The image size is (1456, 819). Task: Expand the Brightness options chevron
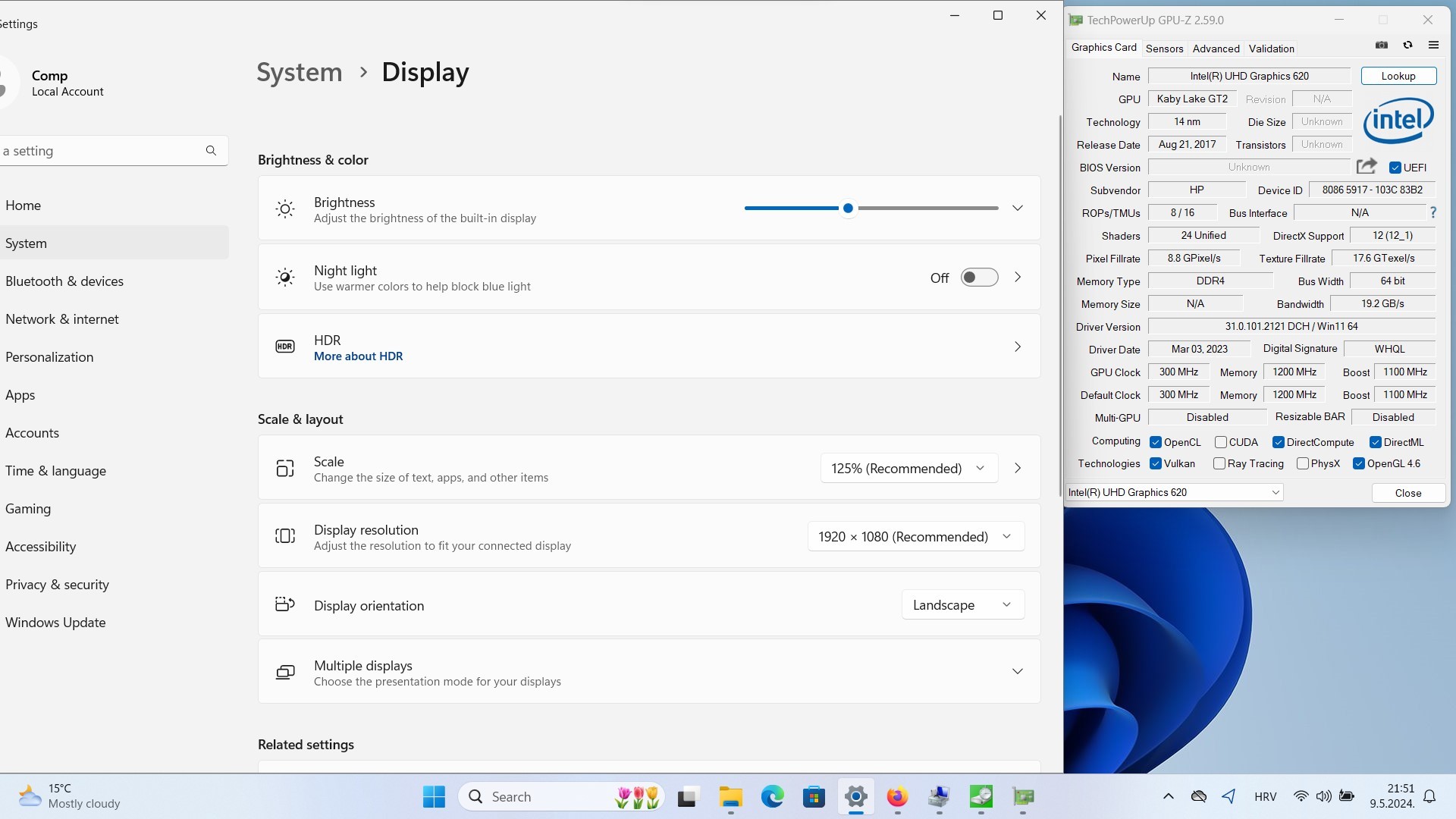1018,209
